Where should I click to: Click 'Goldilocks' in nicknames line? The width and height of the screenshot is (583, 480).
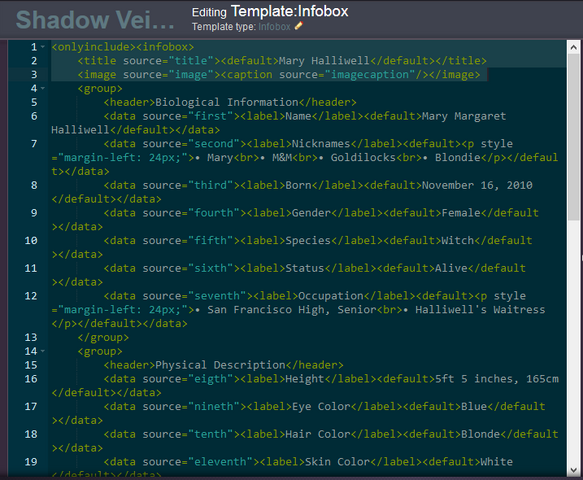[x=363, y=158]
